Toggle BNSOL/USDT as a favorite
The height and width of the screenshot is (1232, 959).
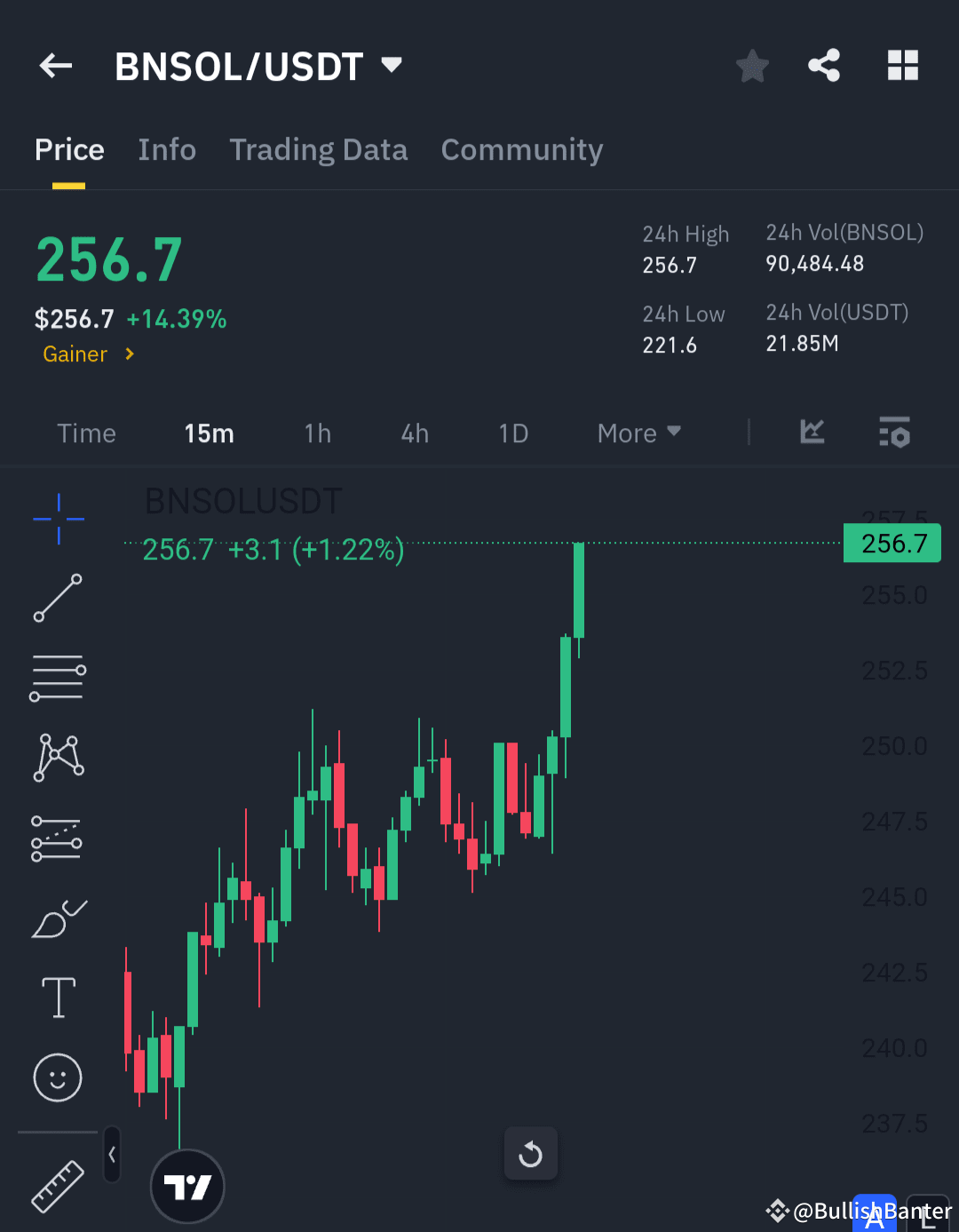coord(752,65)
